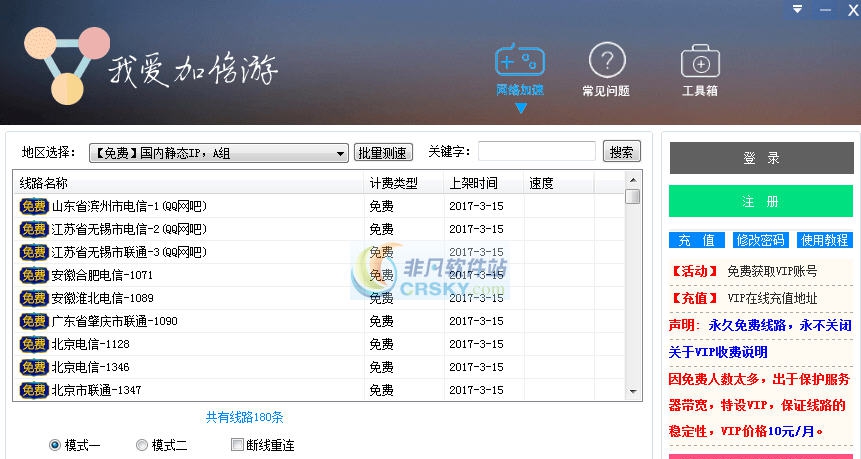The height and width of the screenshot is (459, 861).
Task: Expand the 地区选择 region dropdown
Action: click(219, 153)
